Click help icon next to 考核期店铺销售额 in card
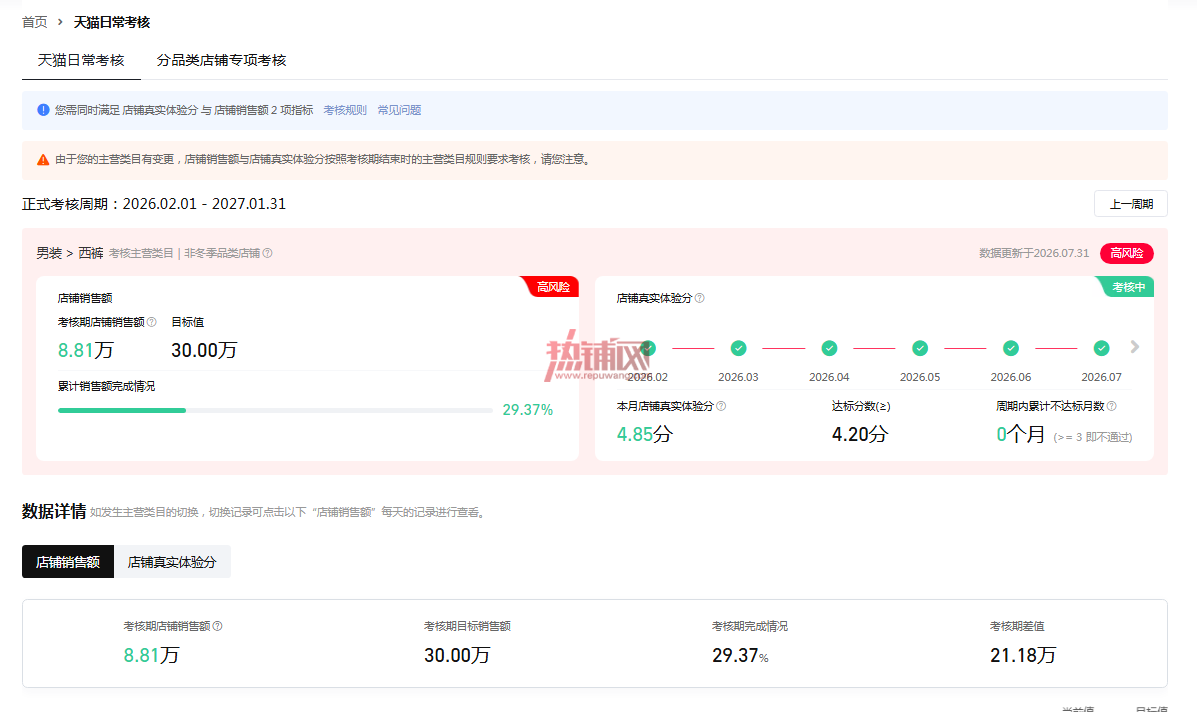Viewport: 1197px width, 712px height. (x=151, y=322)
